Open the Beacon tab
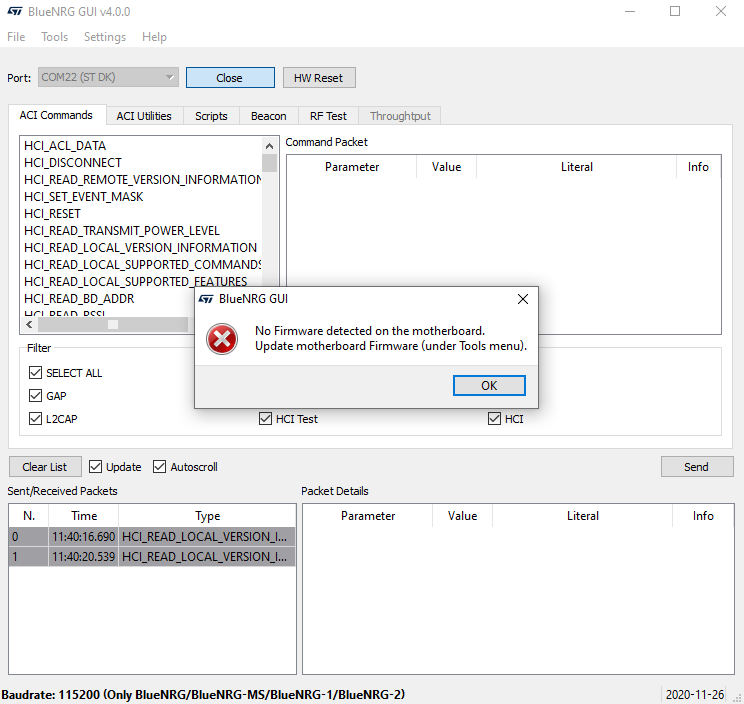The width and height of the screenshot is (744, 704). [x=269, y=116]
